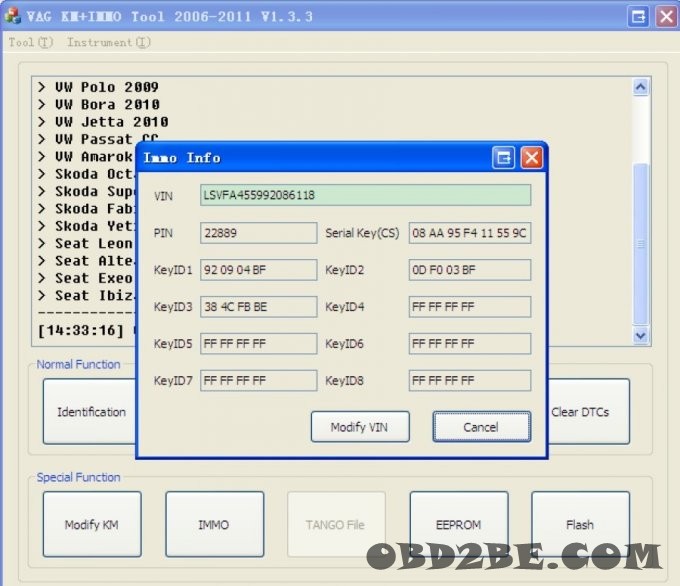
Task: Click the KeyID3 field
Action: (x=258, y=307)
